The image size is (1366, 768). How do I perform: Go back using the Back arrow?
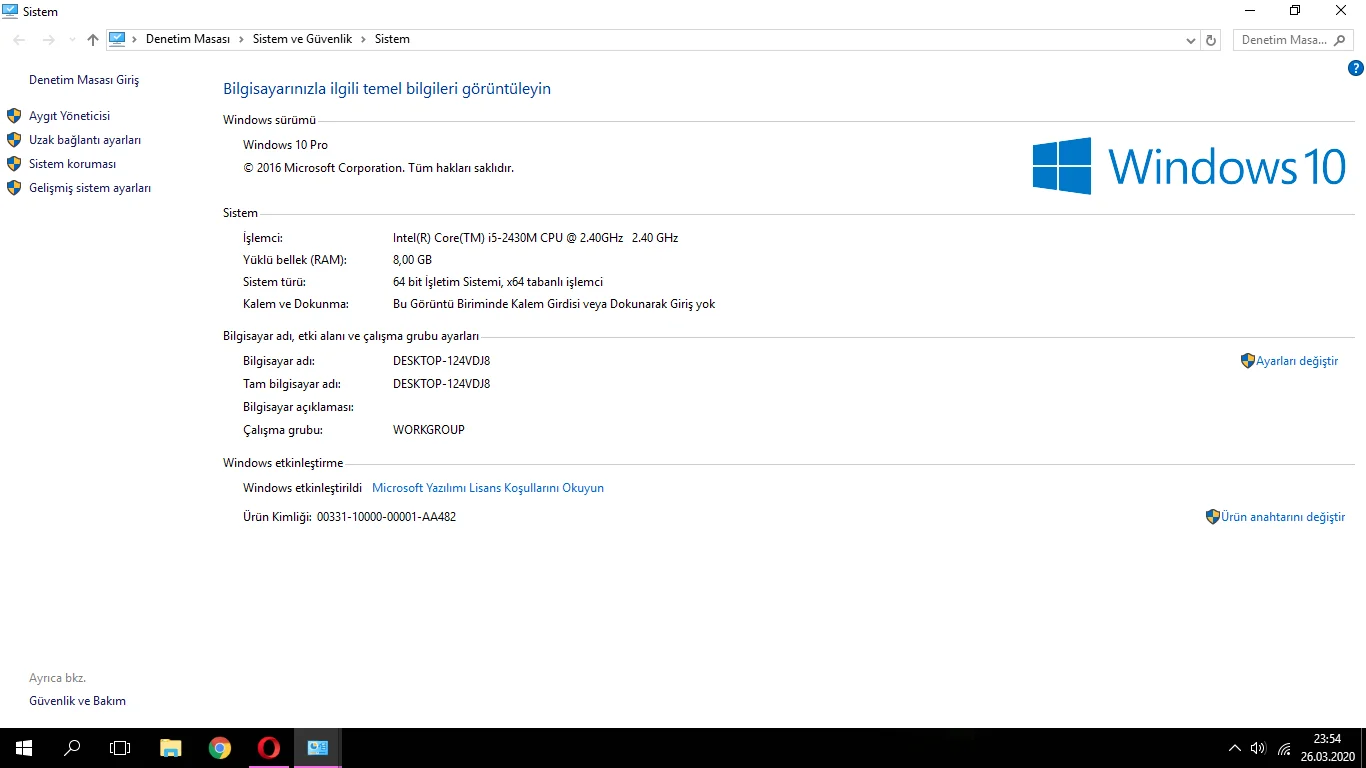point(19,39)
